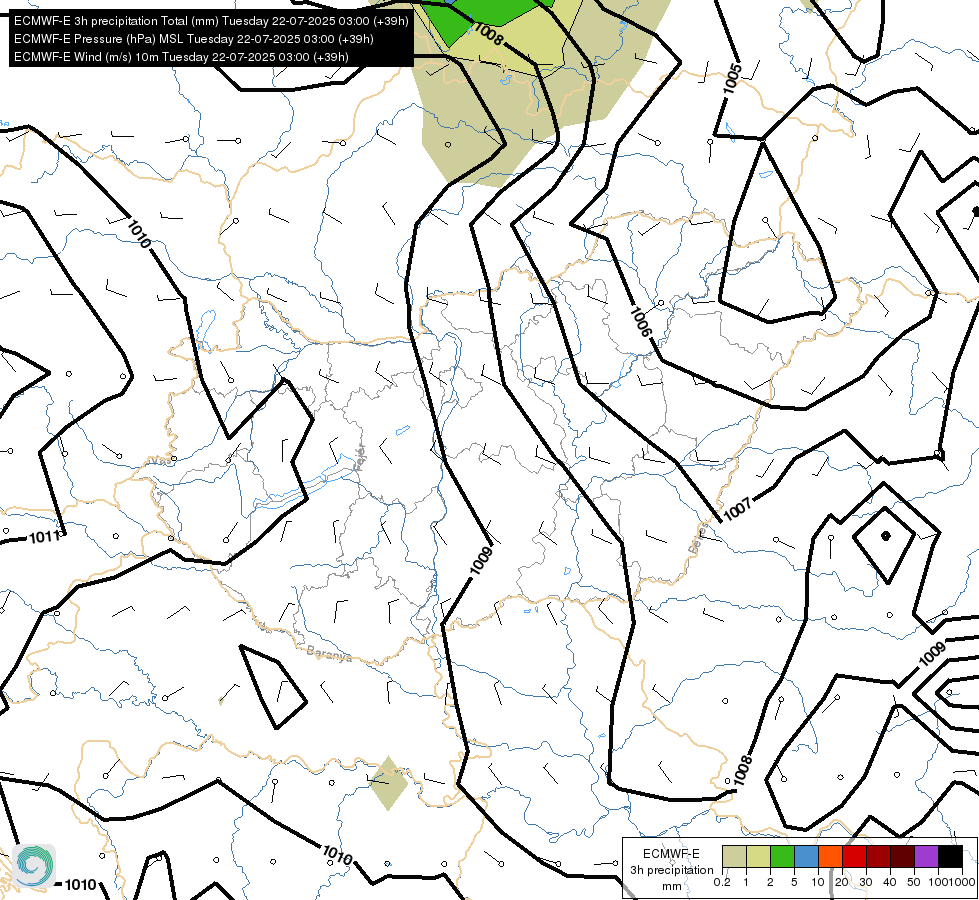Click the Fejér county label
The width and height of the screenshot is (979, 900).
tap(360, 458)
